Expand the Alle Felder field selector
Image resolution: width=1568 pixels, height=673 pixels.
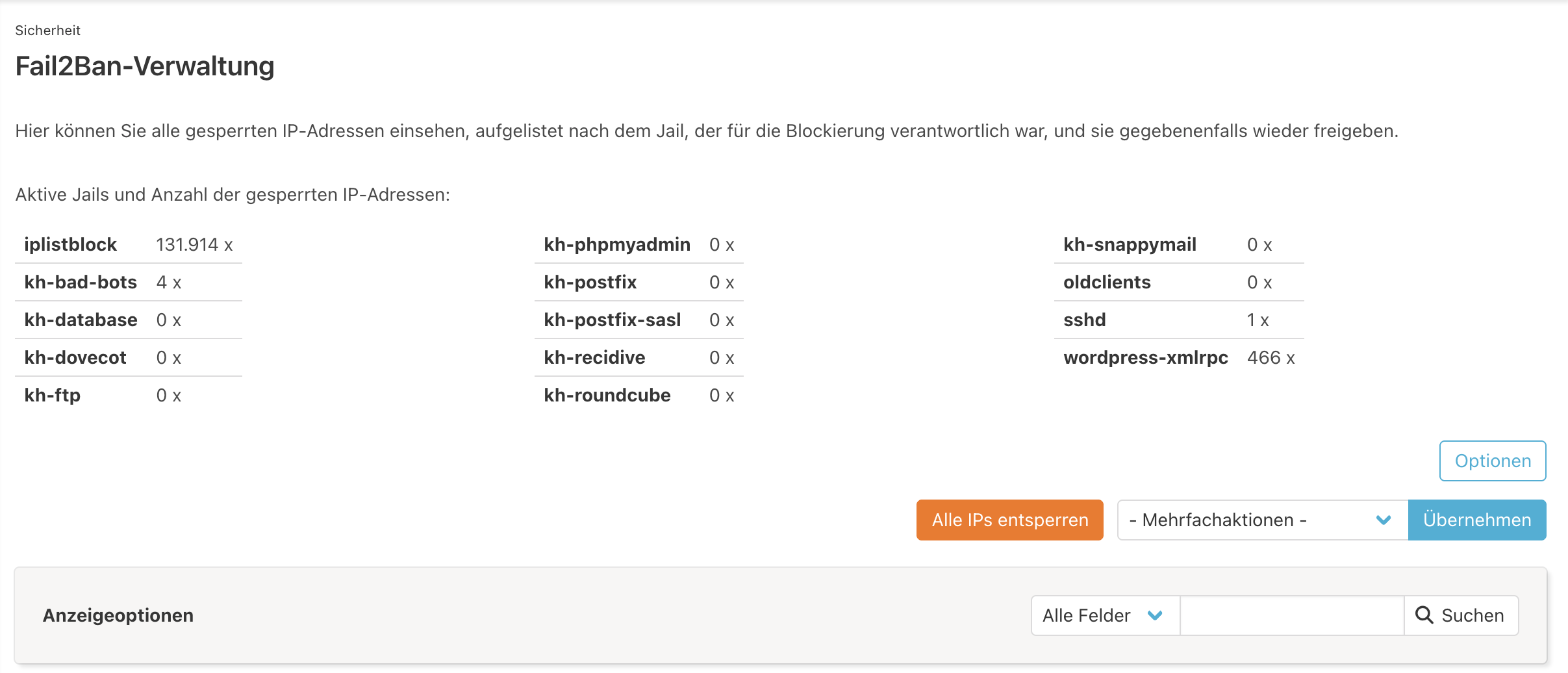[1156, 615]
